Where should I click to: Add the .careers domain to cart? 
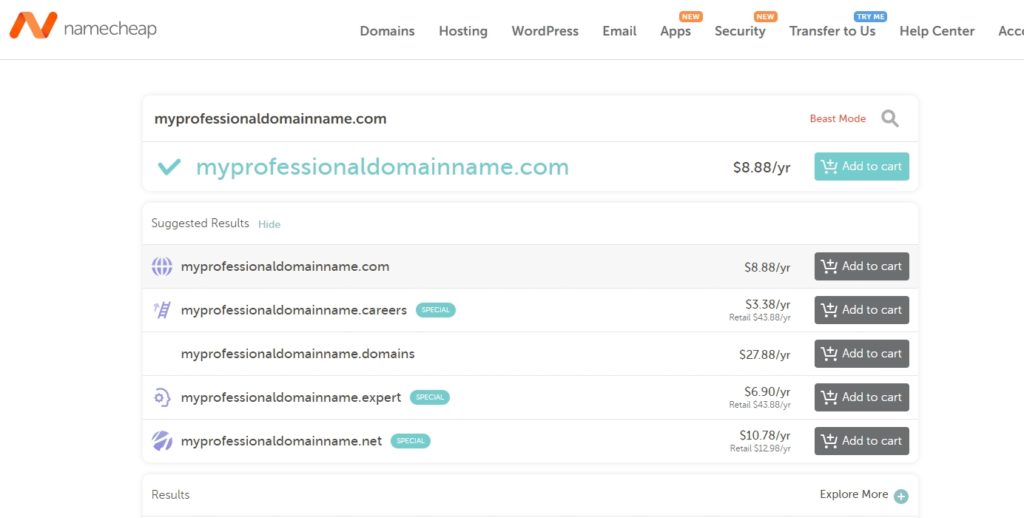(861, 310)
